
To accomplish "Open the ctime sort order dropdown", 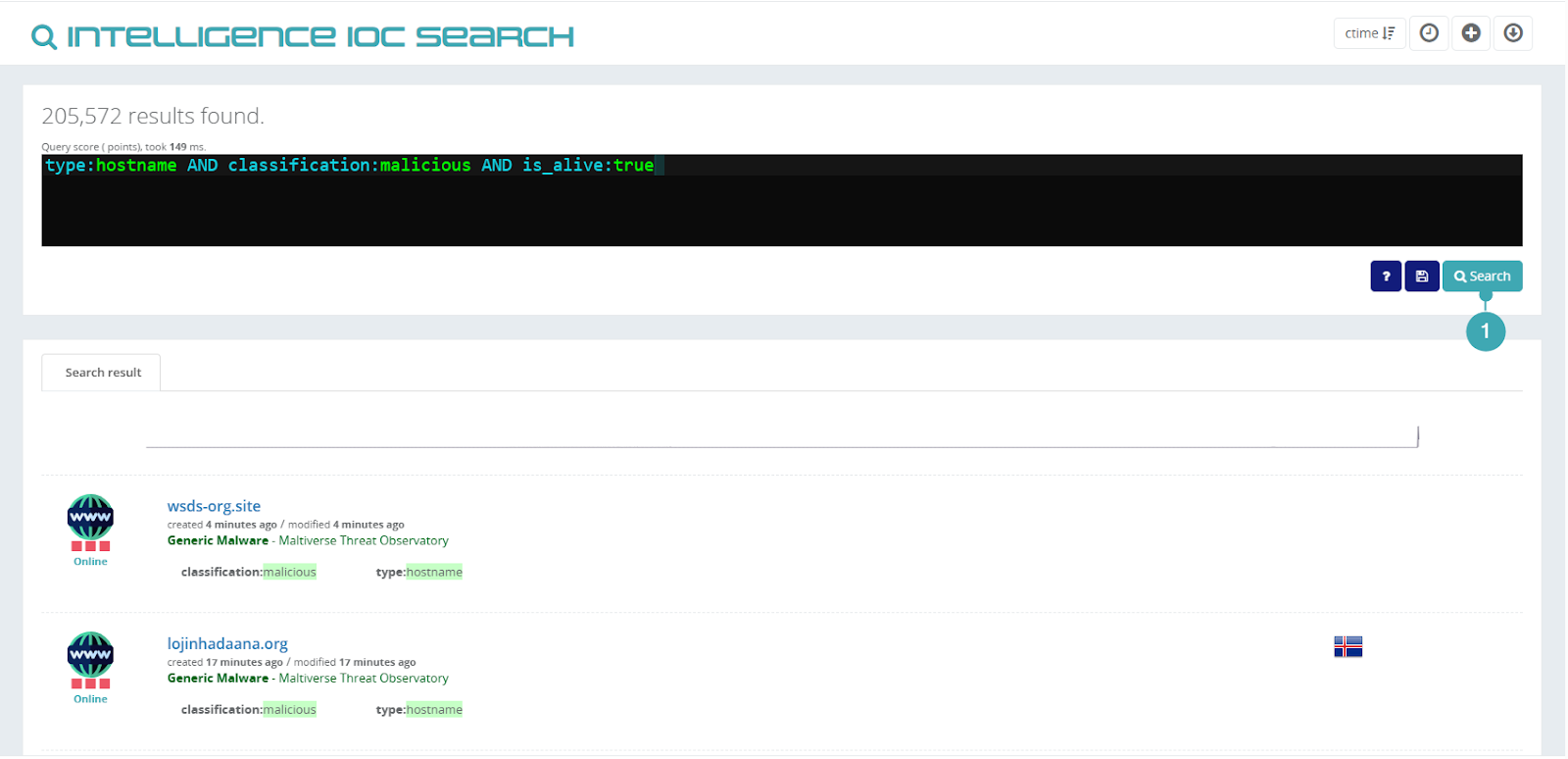I will pos(1369,33).
